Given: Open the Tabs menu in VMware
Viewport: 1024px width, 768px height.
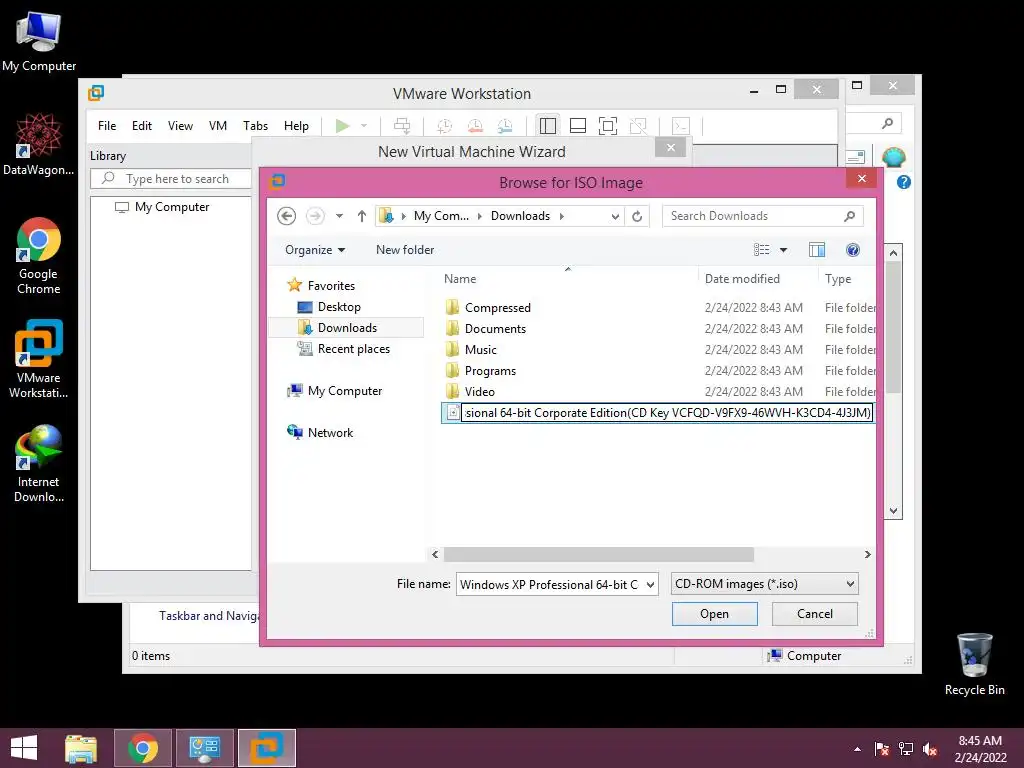Looking at the screenshot, I should click(x=255, y=125).
